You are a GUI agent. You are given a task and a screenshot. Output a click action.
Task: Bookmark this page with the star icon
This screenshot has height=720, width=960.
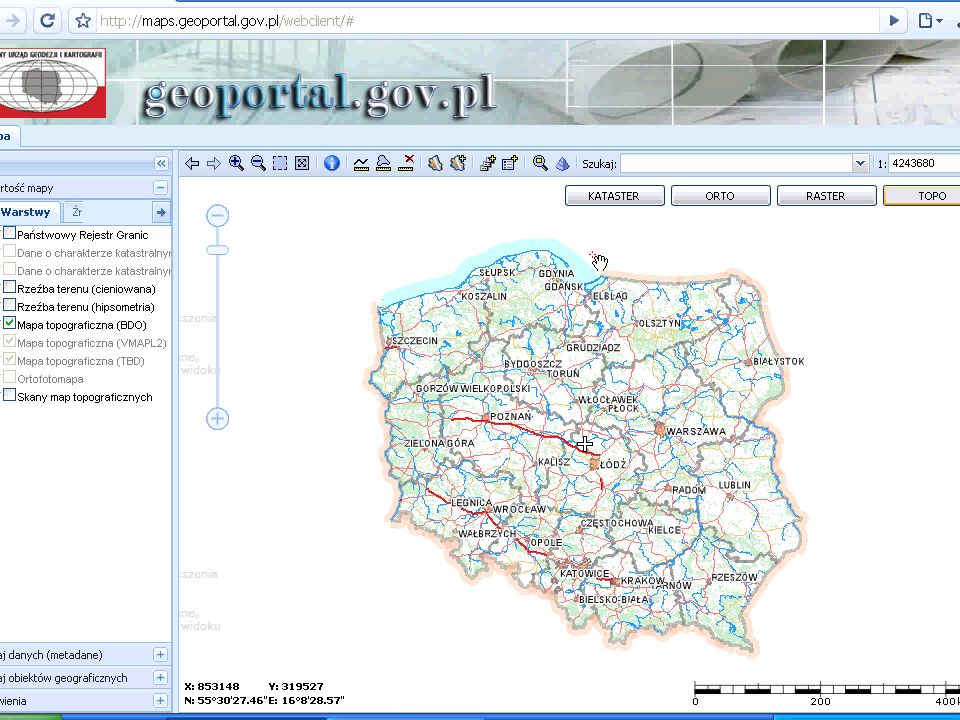pyautogui.click(x=83, y=21)
